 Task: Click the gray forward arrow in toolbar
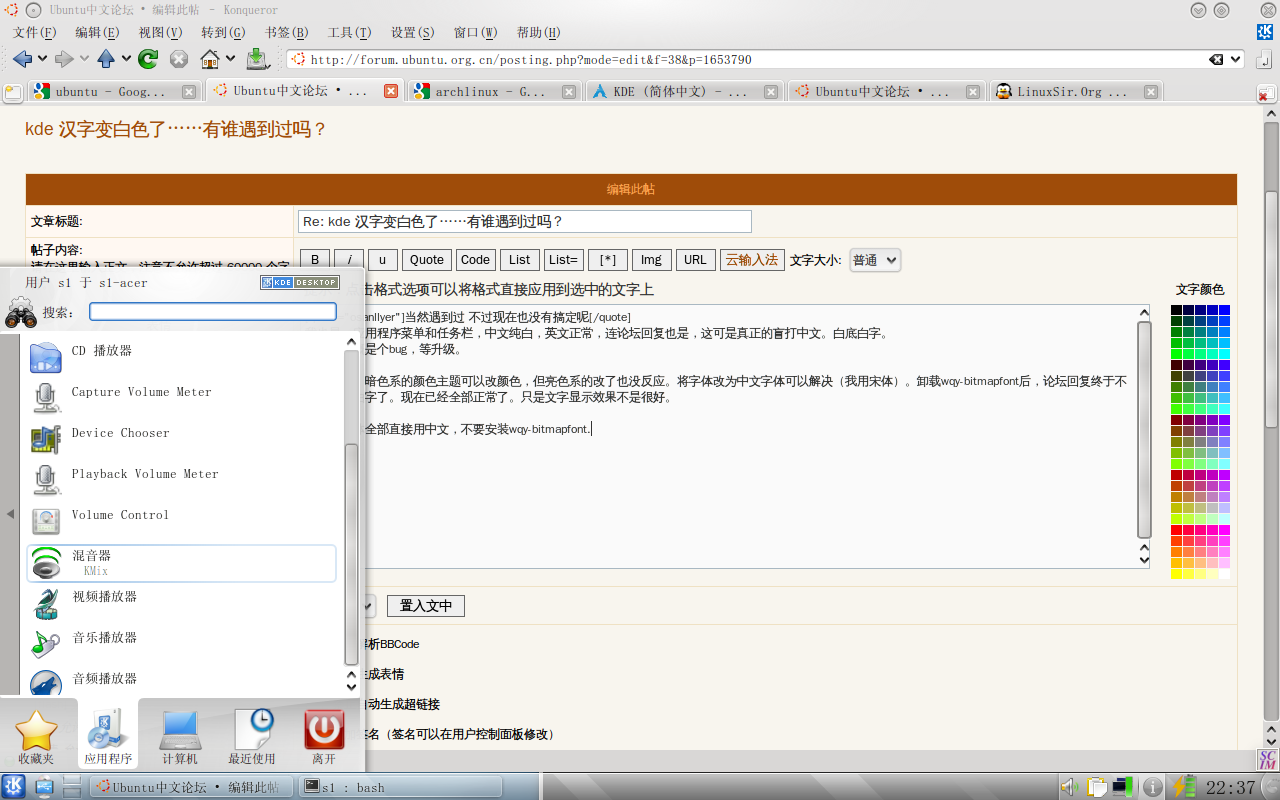[x=64, y=59]
